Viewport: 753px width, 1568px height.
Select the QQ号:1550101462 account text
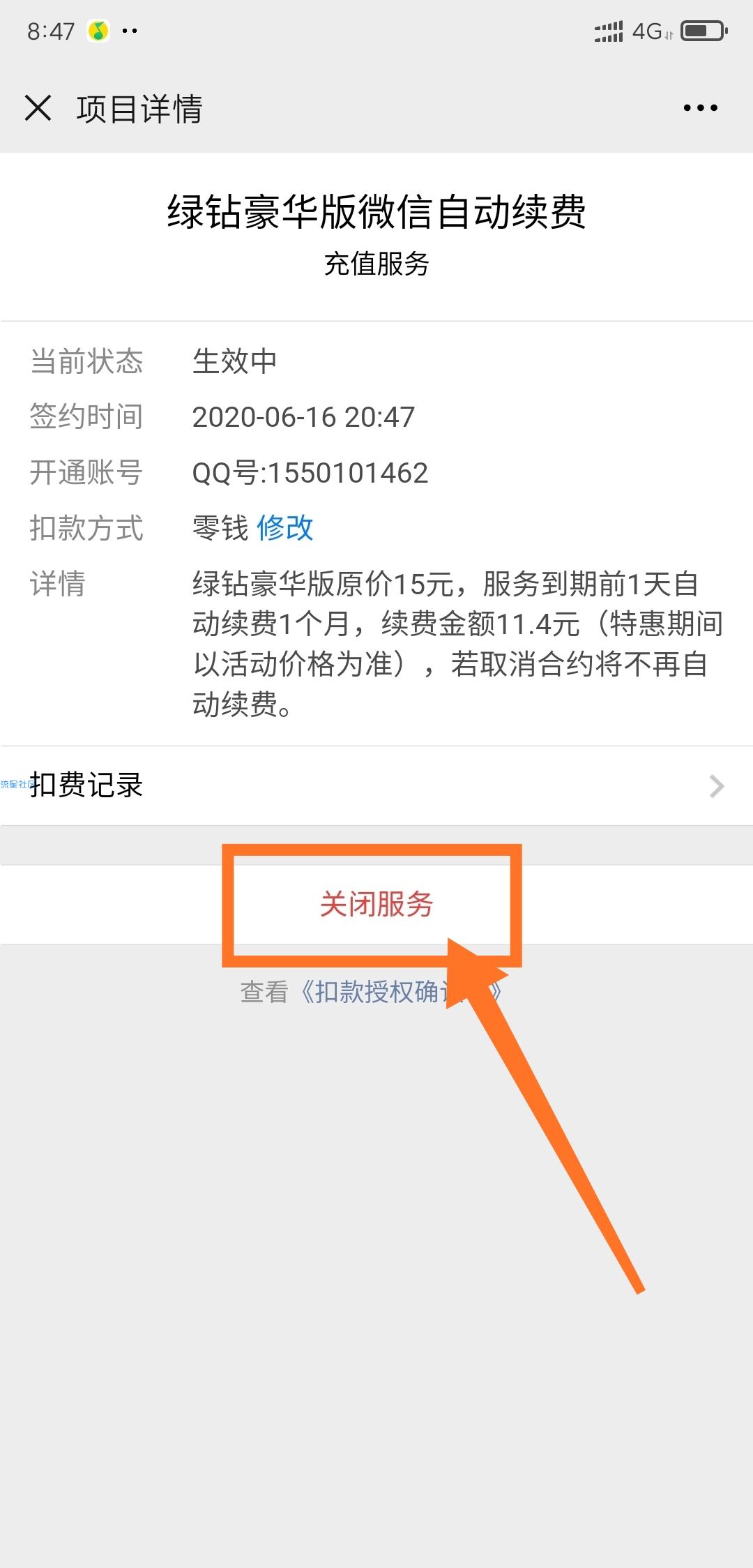(310, 473)
